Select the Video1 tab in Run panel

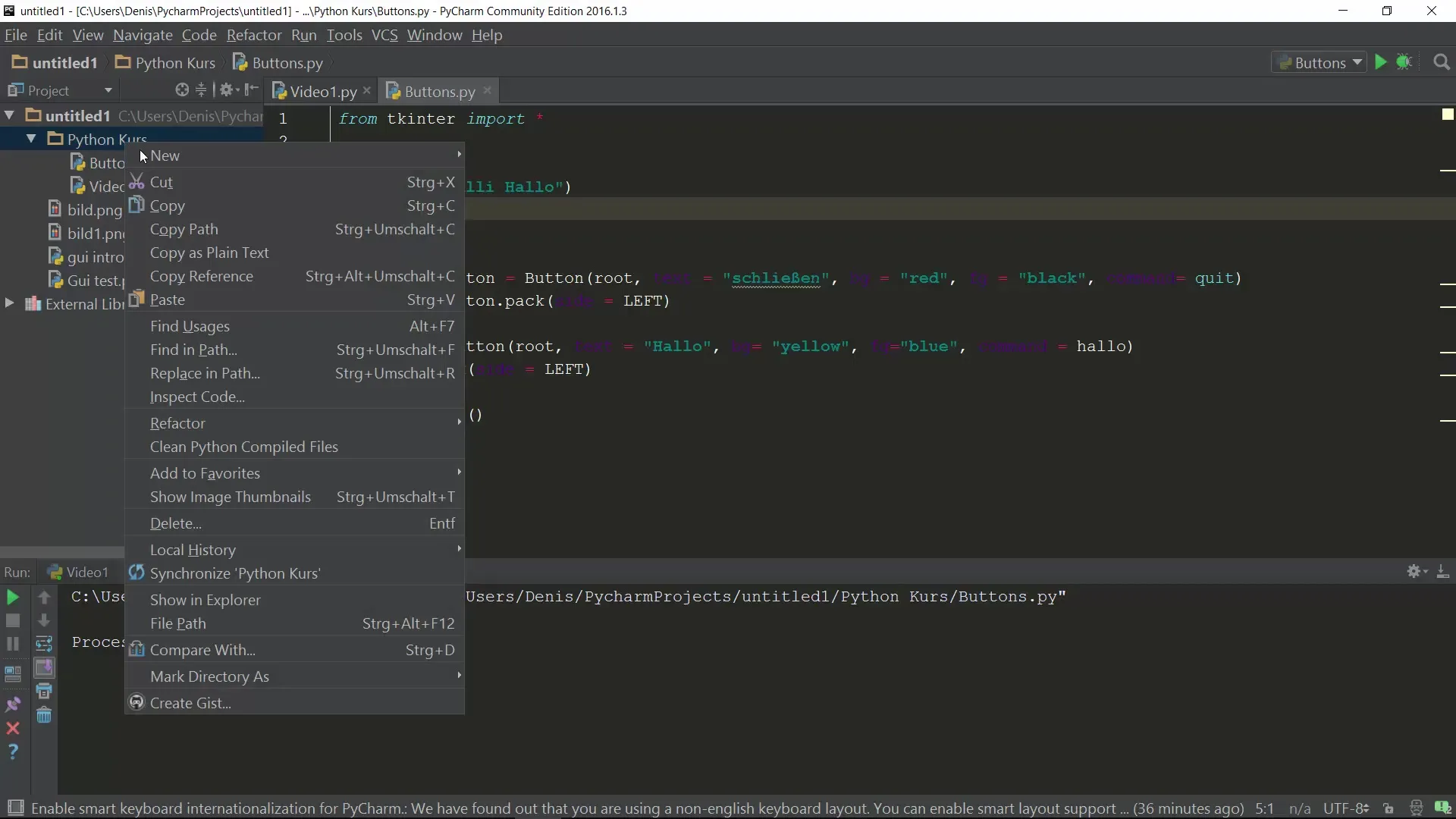coord(78,572)
